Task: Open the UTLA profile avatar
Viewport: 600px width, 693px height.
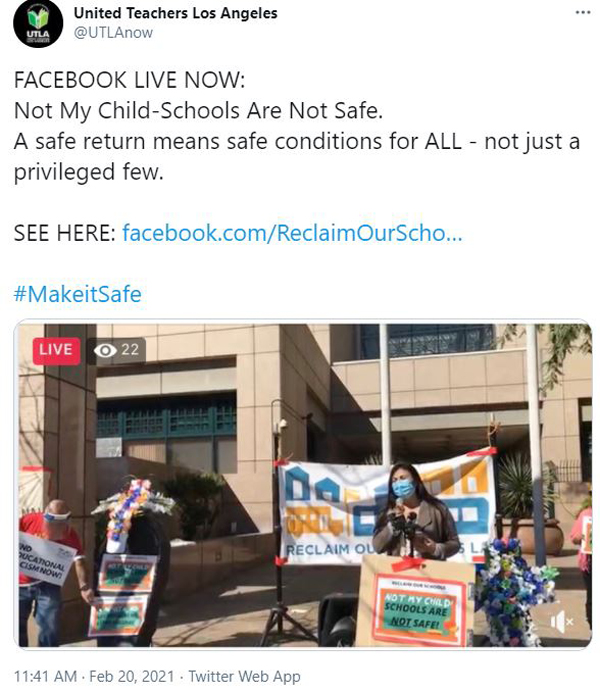Action: [x=38, y=23]
